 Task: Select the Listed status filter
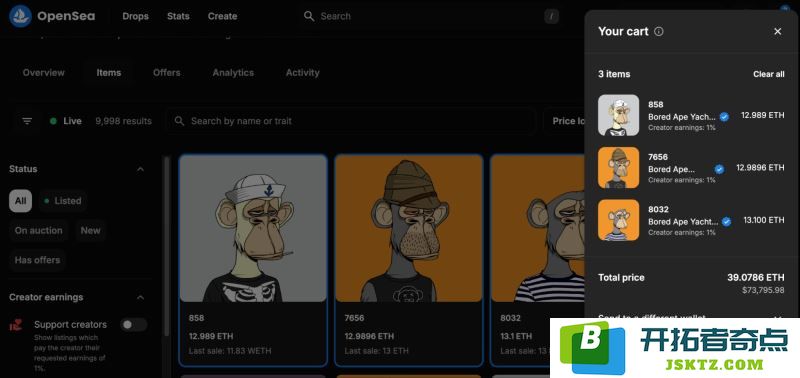(x=63, y=201)
